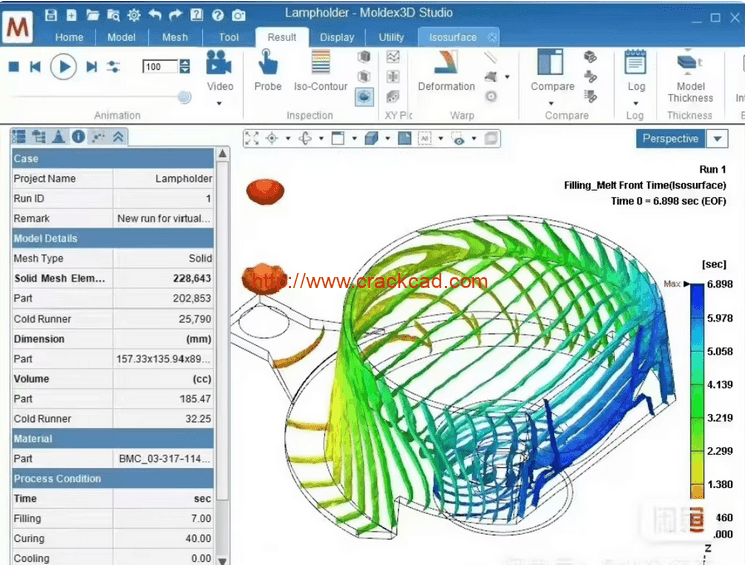The height and width of the screenshot is (565, 745).
Task: Click the rotate view icon in view toolbar
Action: (306, 138)
